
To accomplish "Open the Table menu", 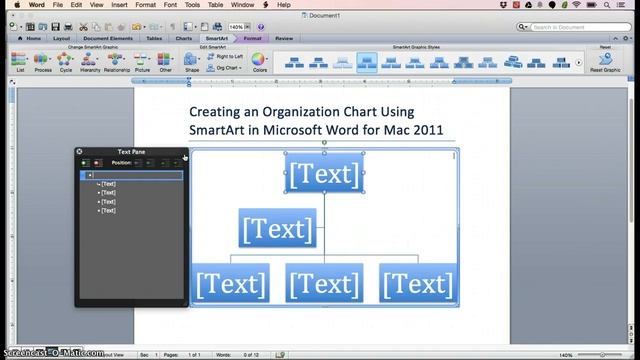I will [215, 5].
